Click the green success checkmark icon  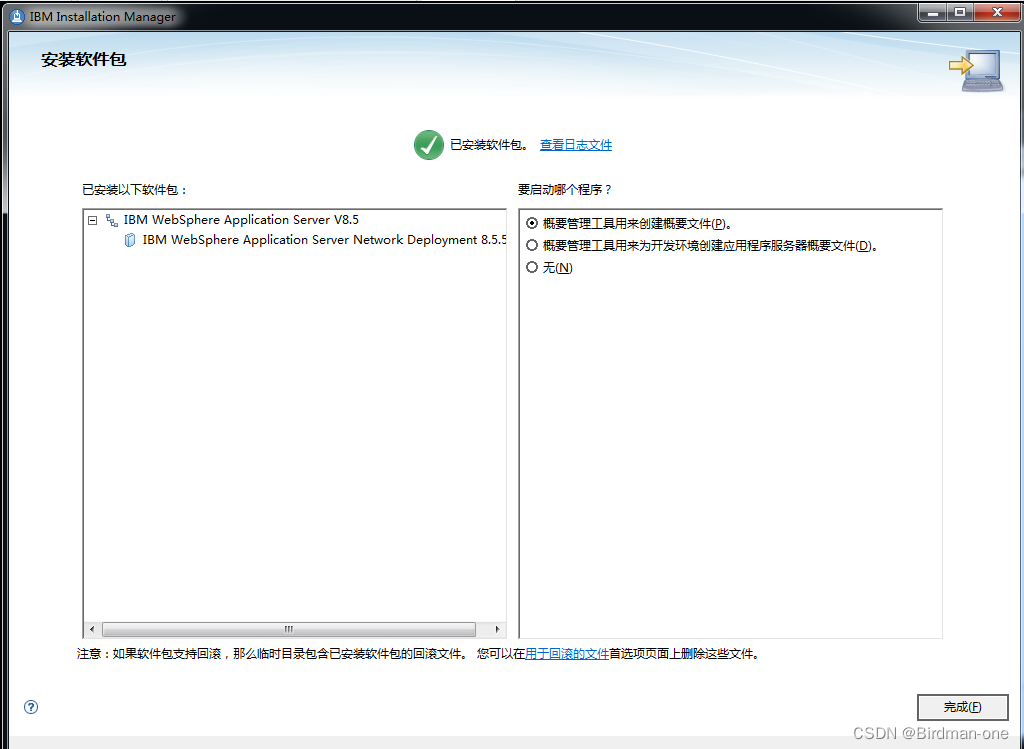click(428, 144)
